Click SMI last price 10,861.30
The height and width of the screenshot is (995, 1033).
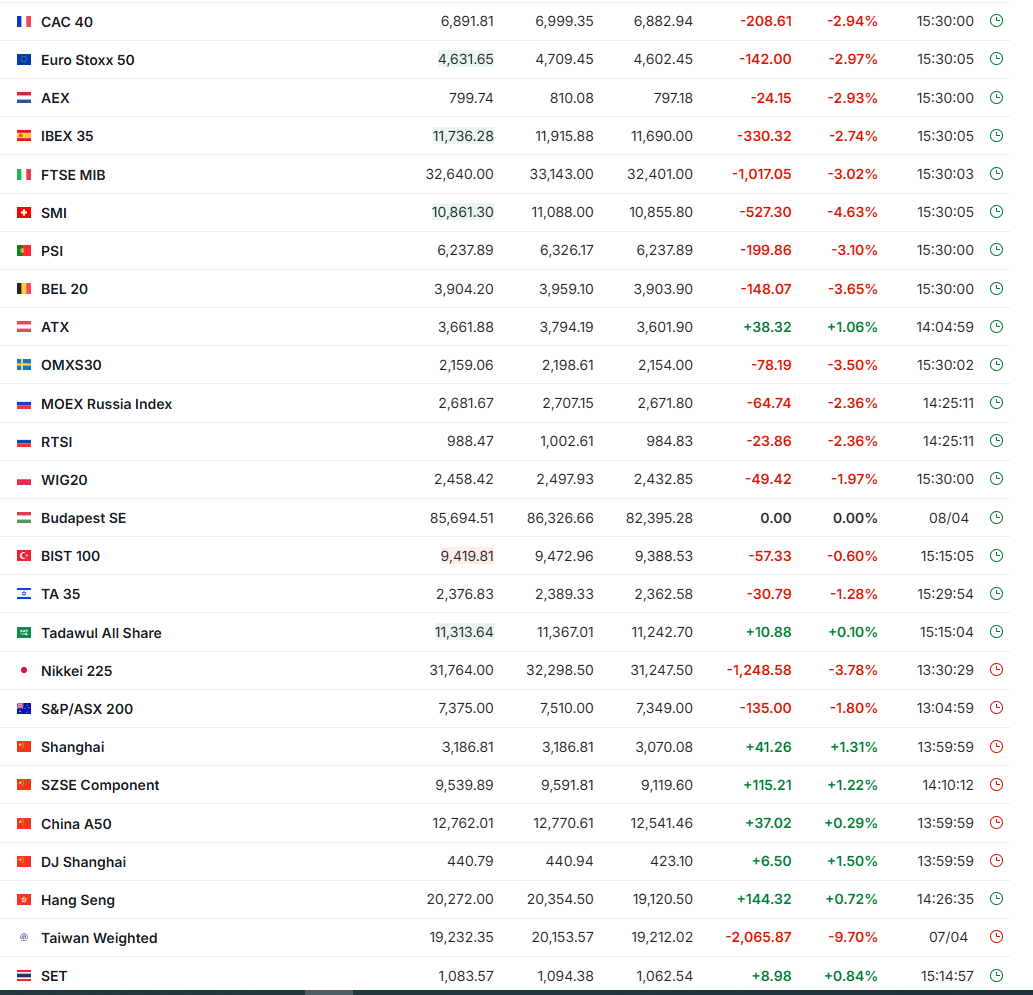[x=462, y=212]
